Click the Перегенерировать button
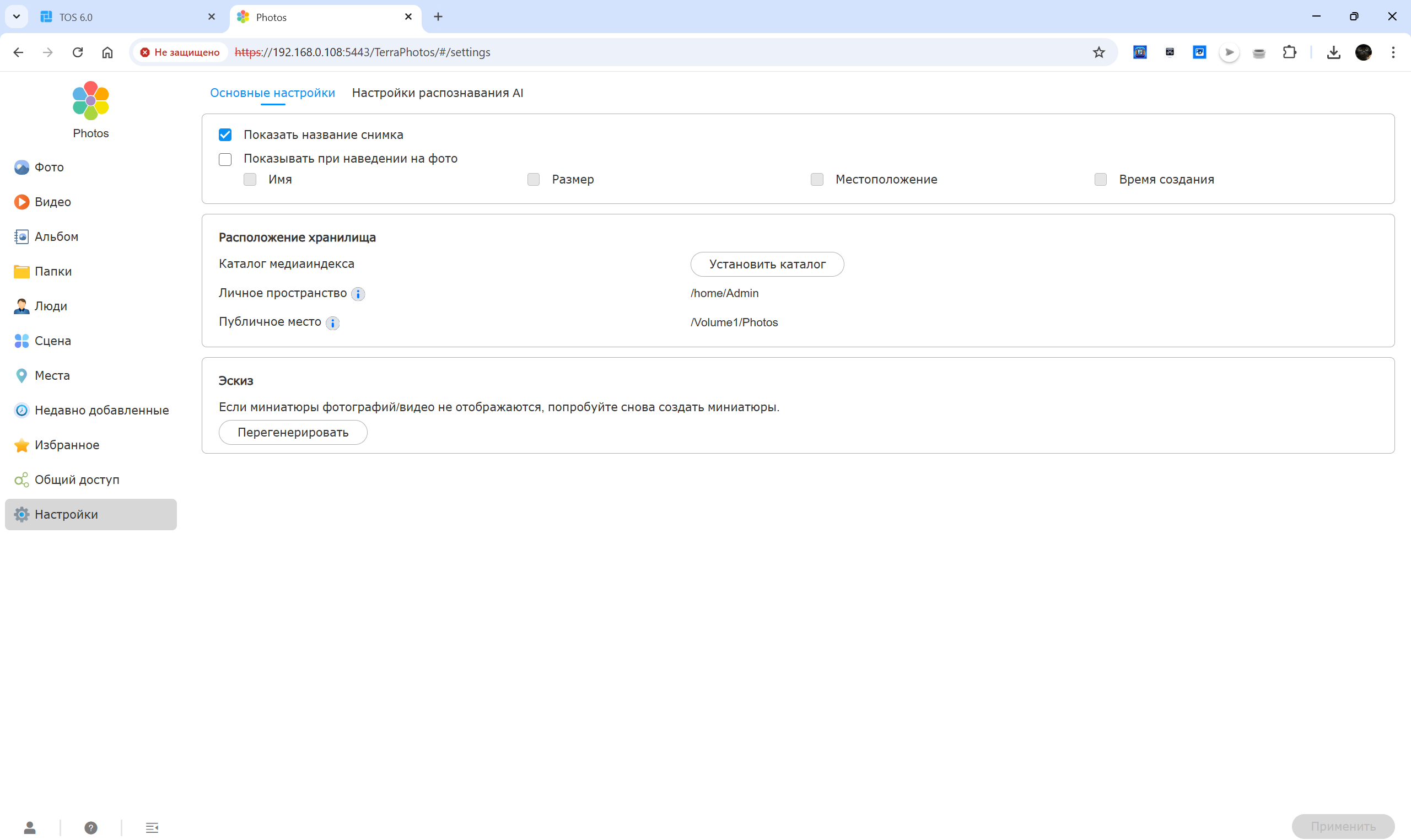The width and height of the screenshot is (1411, 840). coord(293,433)
